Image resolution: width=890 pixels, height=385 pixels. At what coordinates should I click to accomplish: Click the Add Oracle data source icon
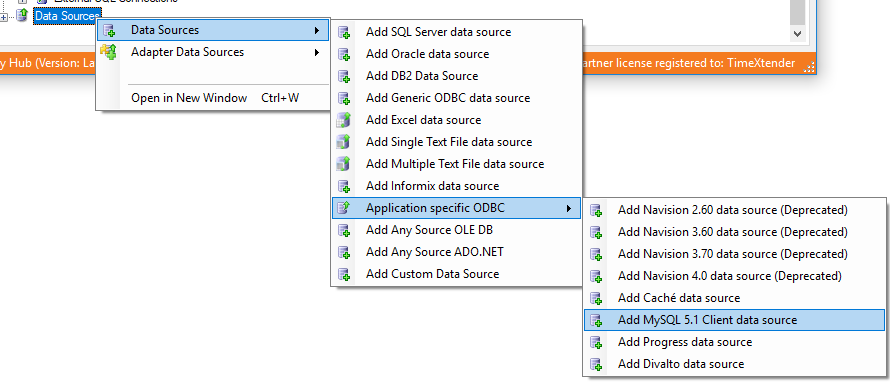click(x=344, y=55)
